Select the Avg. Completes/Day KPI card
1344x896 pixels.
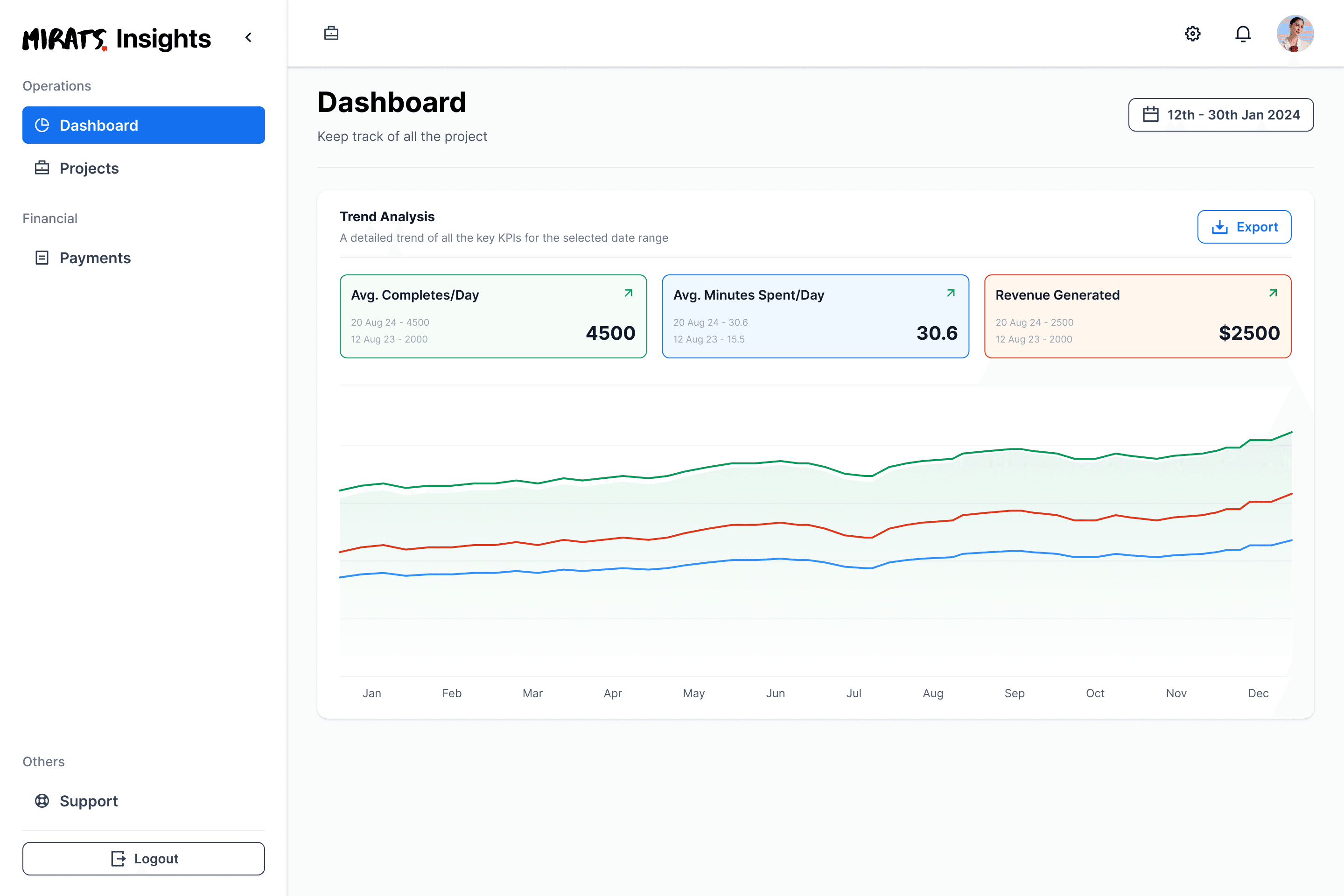pyautogui.click(x=493, y=316)
